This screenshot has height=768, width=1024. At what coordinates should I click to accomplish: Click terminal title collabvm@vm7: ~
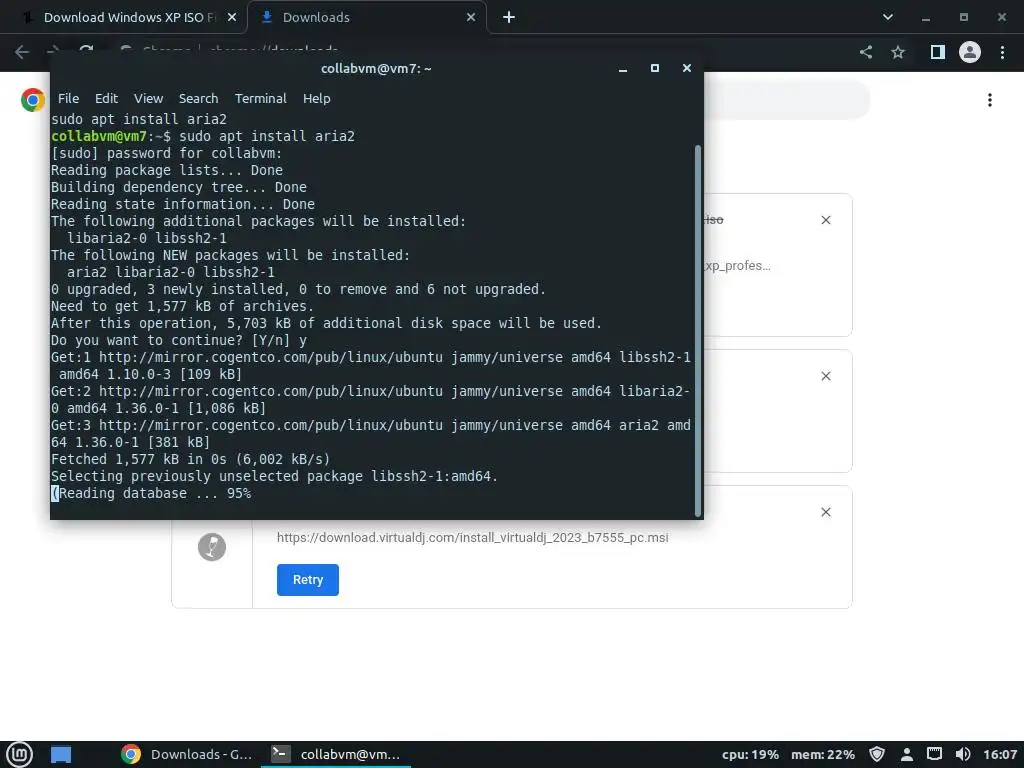tap(376, 69)
